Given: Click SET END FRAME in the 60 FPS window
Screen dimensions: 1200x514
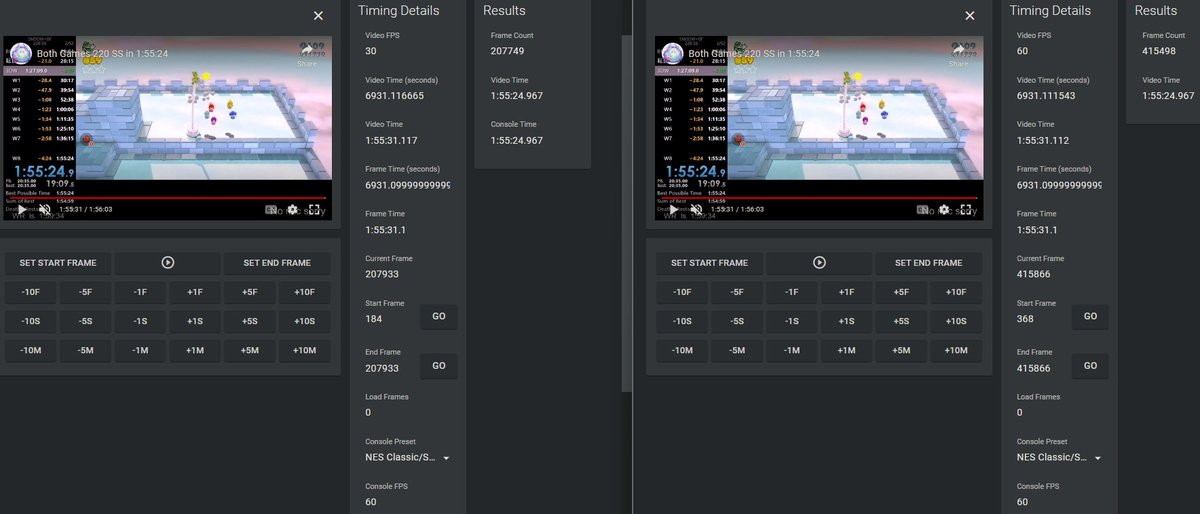Looking at the screenshot, I should (x=928, y=263).
